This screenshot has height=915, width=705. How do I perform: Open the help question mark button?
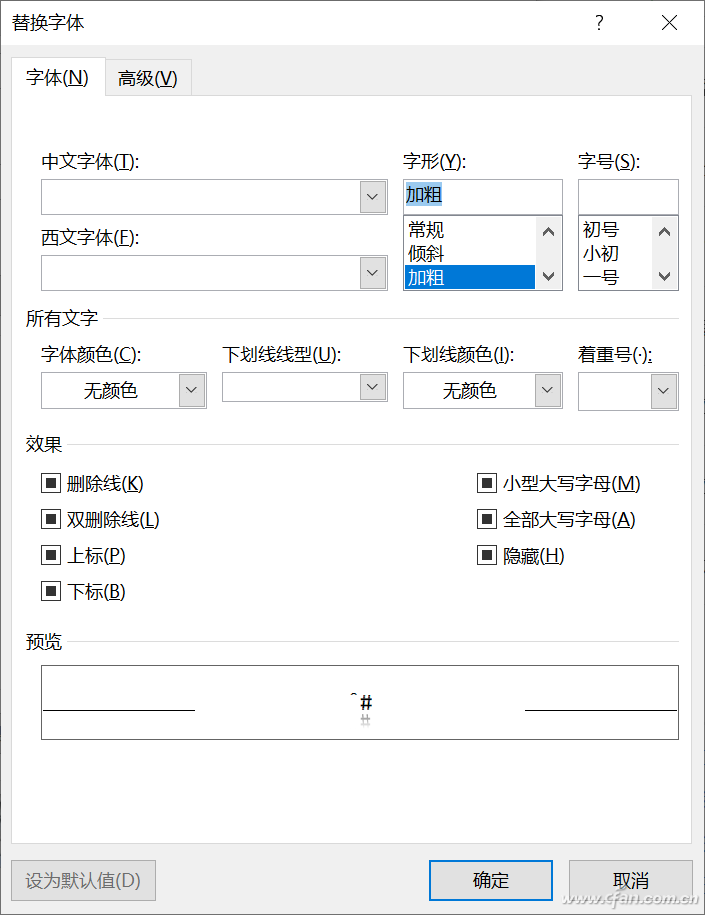599,23
